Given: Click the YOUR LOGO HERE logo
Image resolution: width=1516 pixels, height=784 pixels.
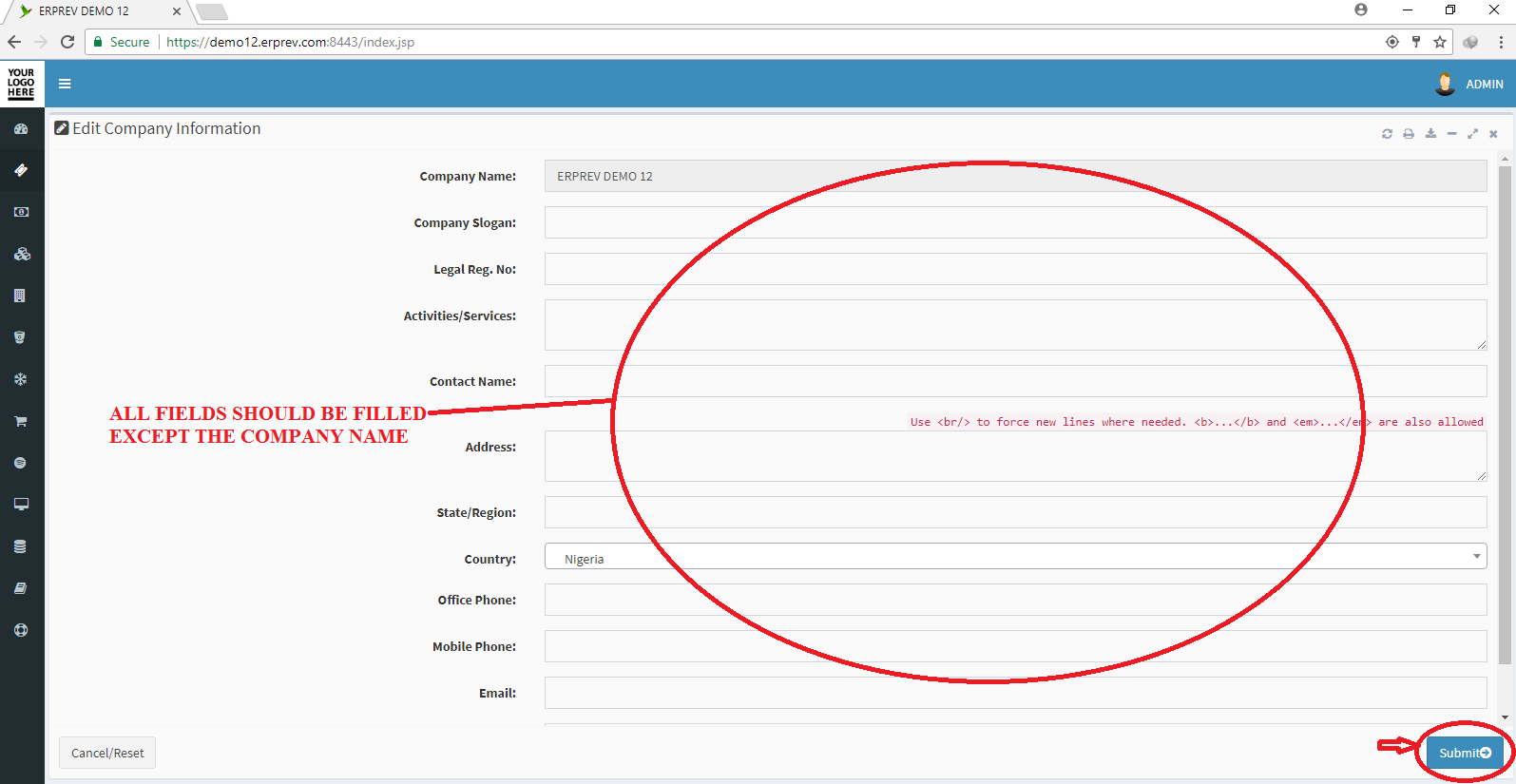Looking at the screenshot, I should coord(21,84).
